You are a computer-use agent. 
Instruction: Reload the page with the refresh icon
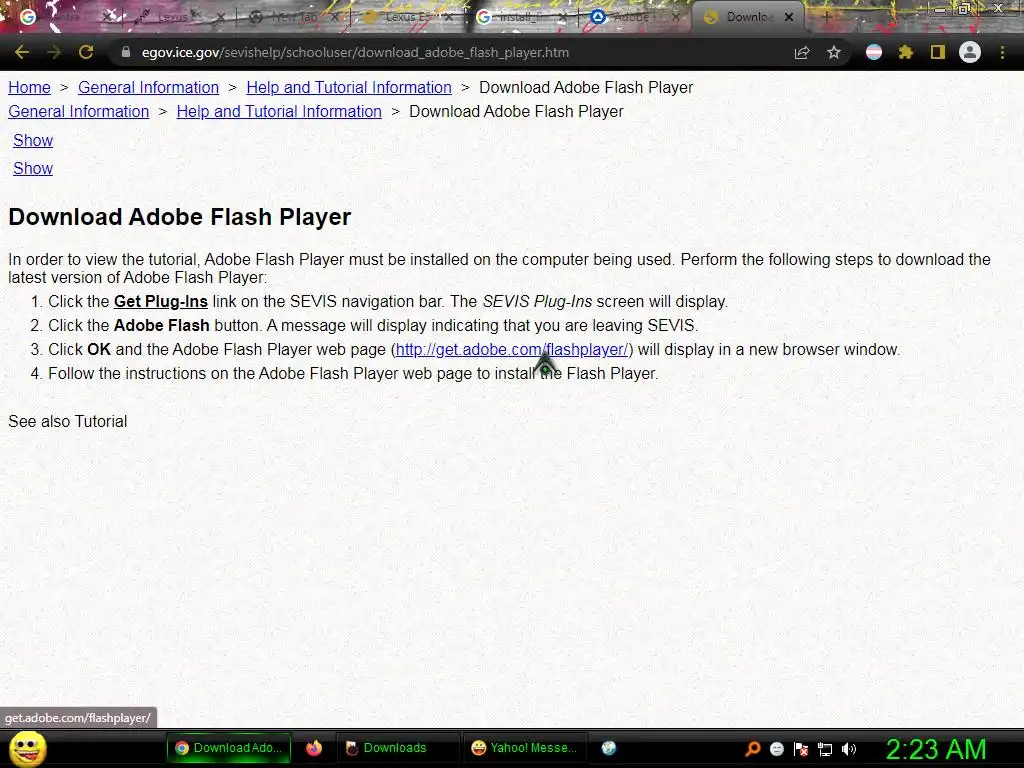[86, 52]
